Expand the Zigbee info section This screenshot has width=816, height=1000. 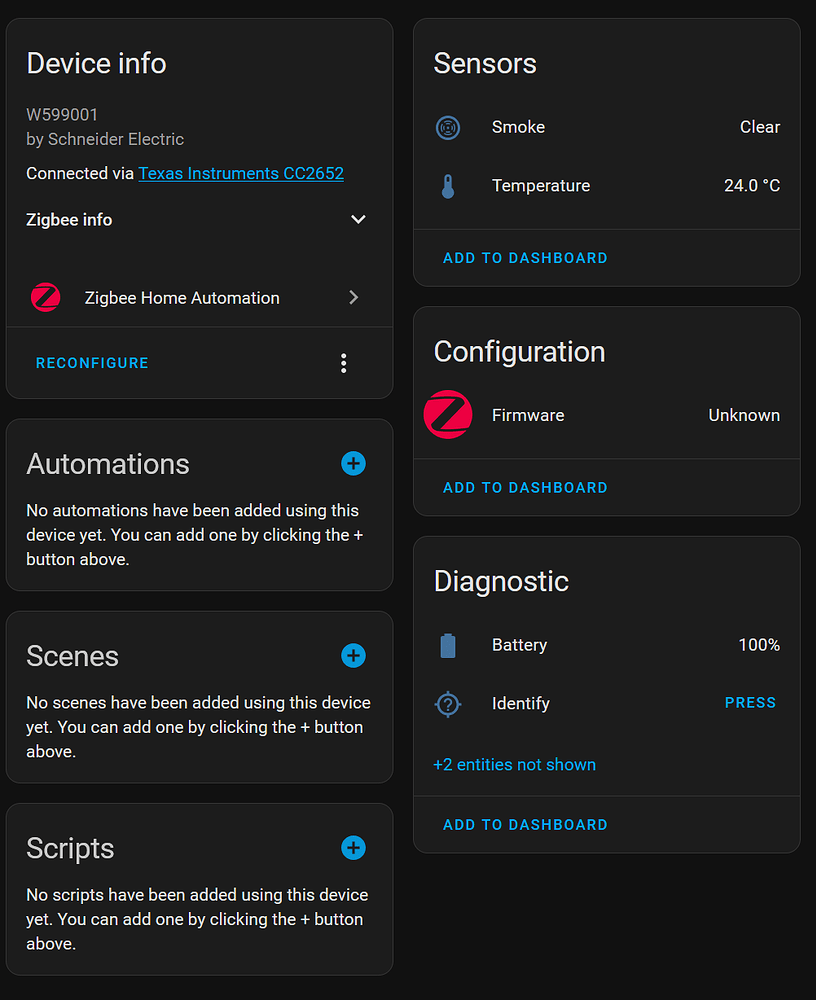(358, 220)
